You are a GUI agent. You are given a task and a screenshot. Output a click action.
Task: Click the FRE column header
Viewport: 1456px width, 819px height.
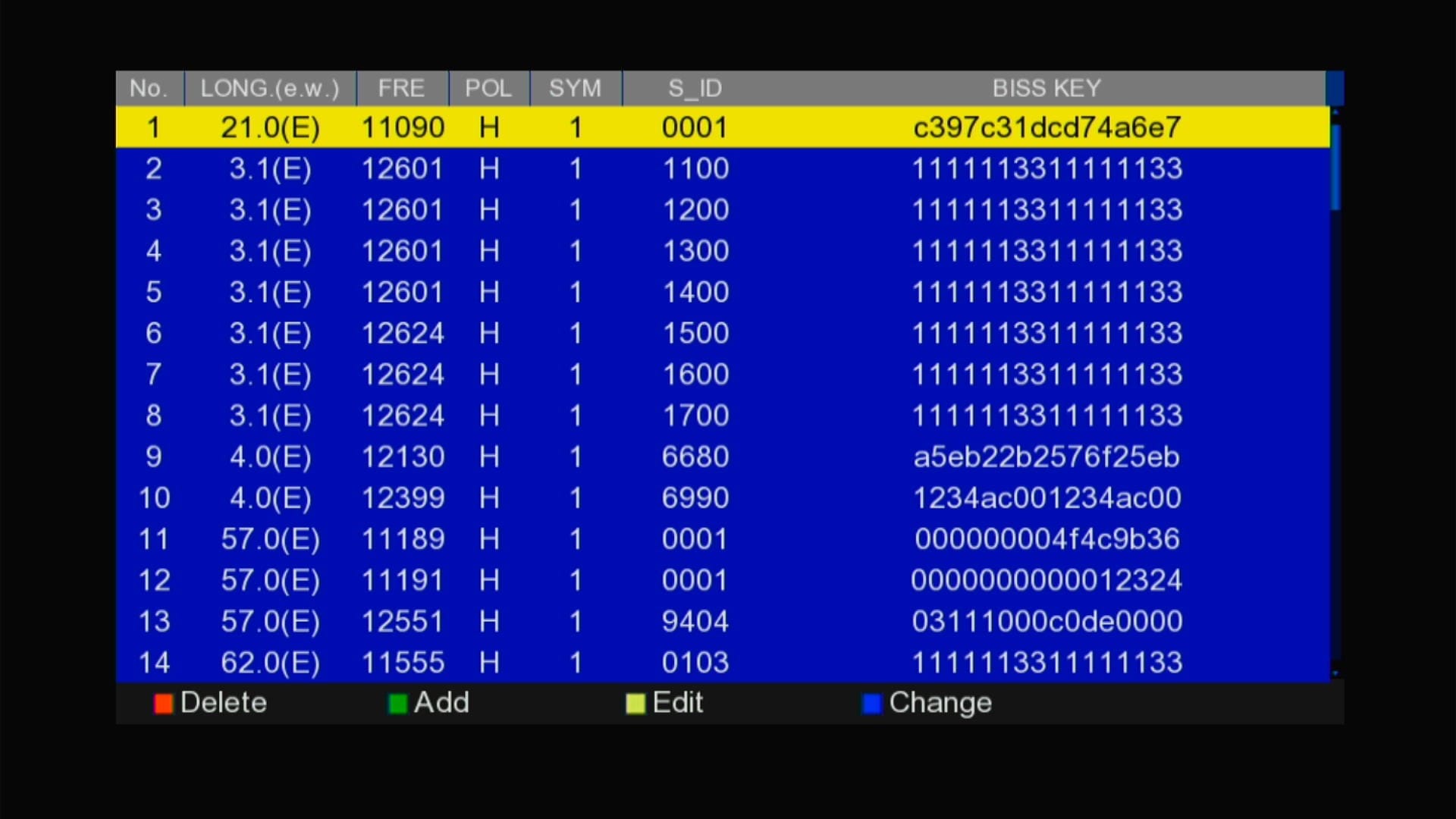coord(401,89)
